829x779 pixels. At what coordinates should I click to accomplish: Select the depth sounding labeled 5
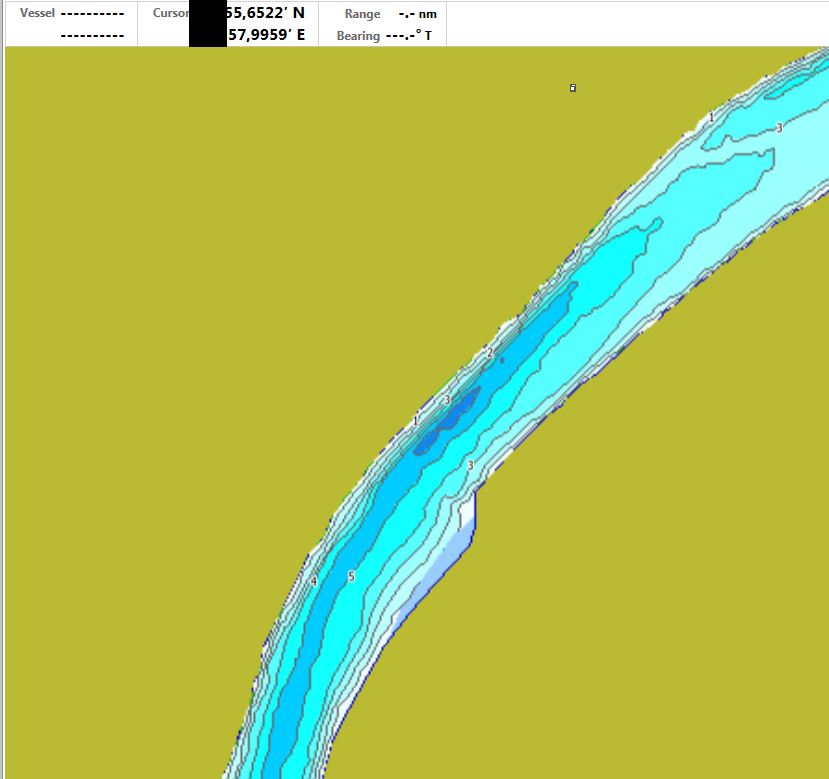click(x=351, y=577)
